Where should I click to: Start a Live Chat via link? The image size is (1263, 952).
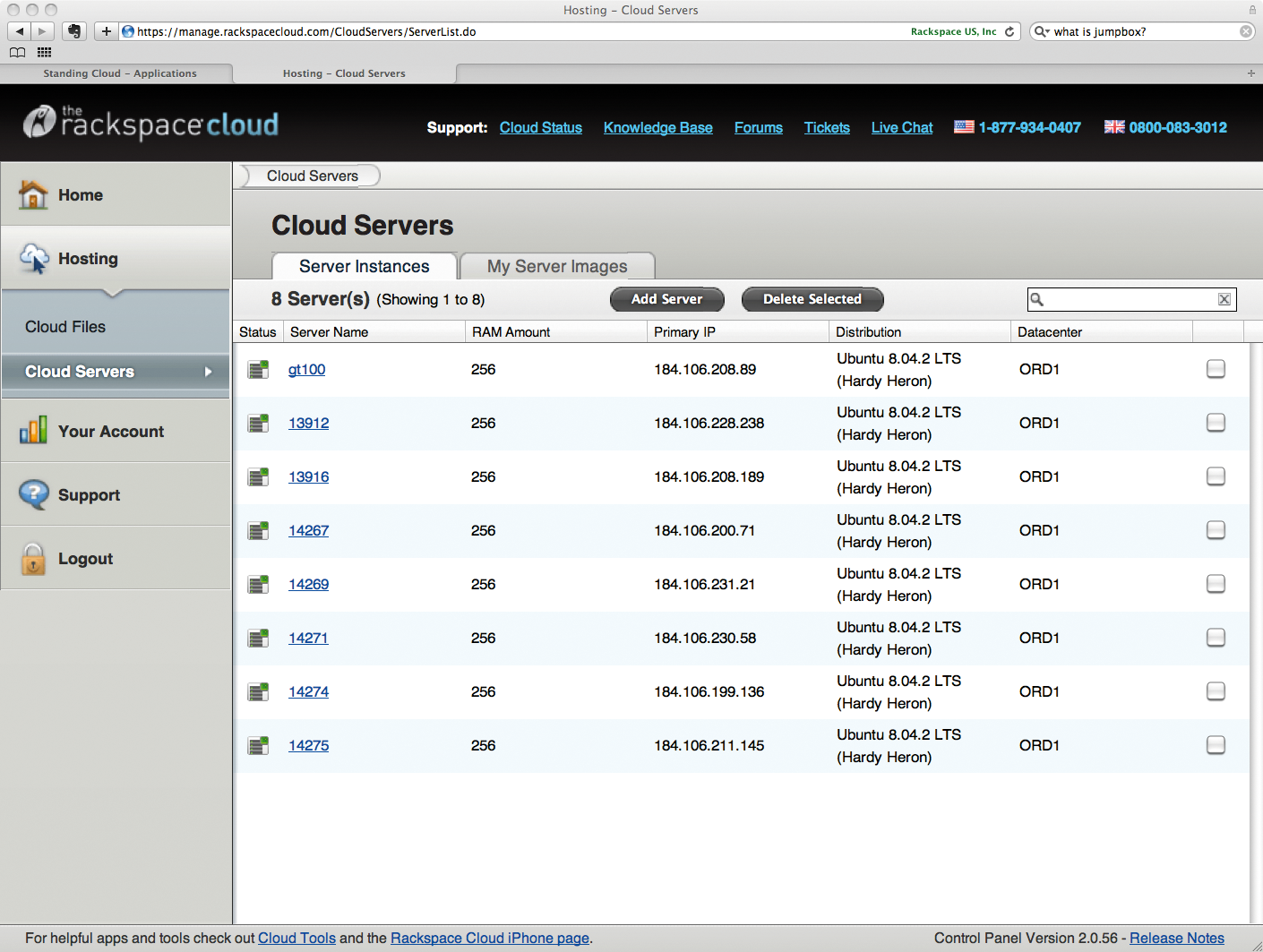(x=902, y=127)
